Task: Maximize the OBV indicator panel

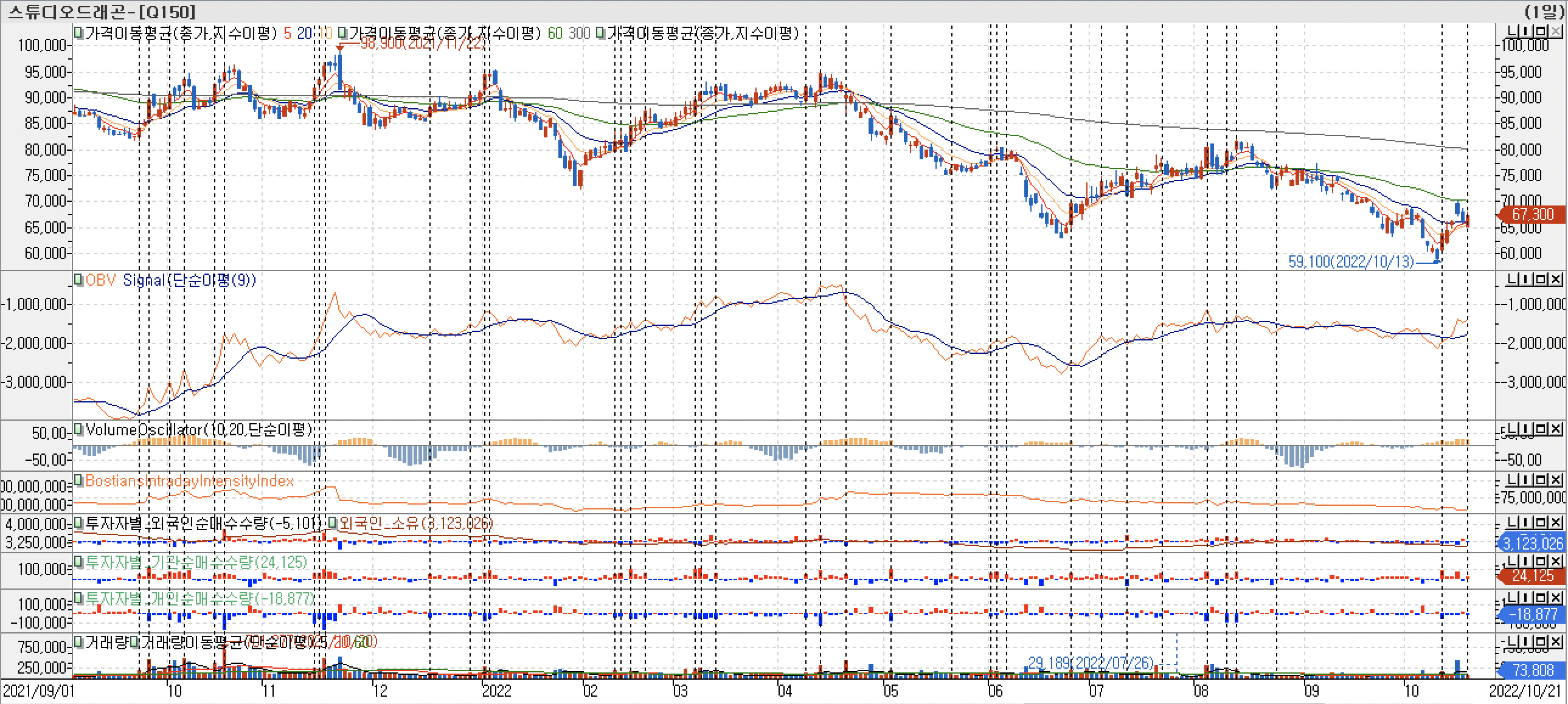Action: tap(1541, 279)
